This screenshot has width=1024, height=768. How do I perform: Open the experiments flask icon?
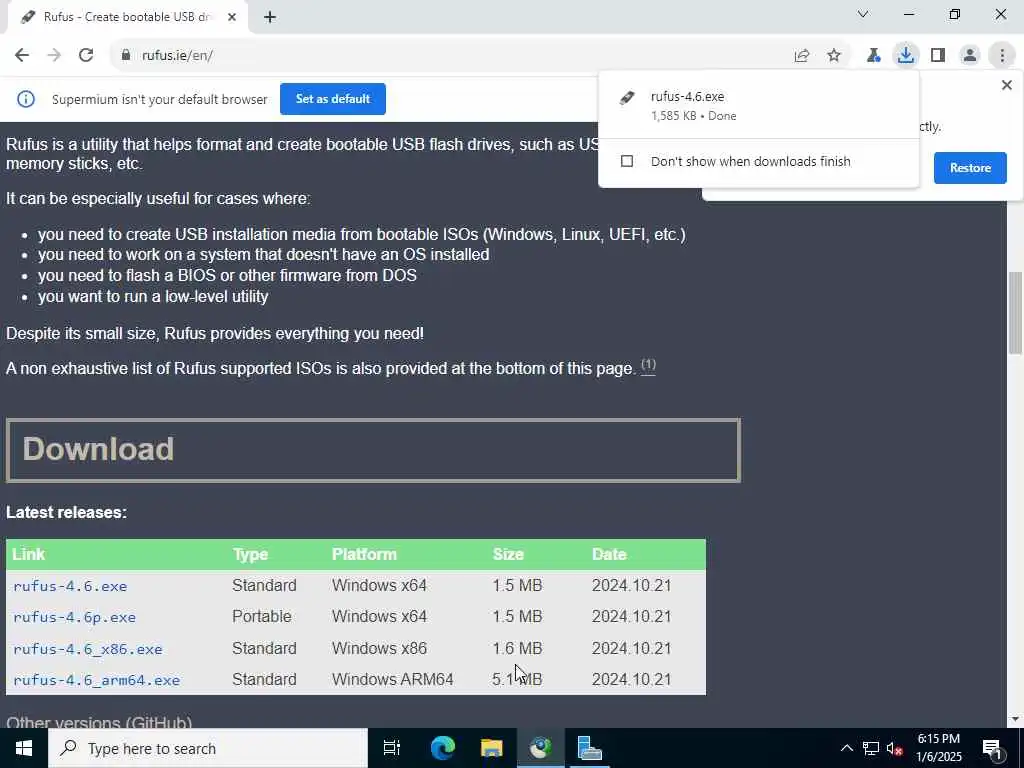click(x=873, y=56)
